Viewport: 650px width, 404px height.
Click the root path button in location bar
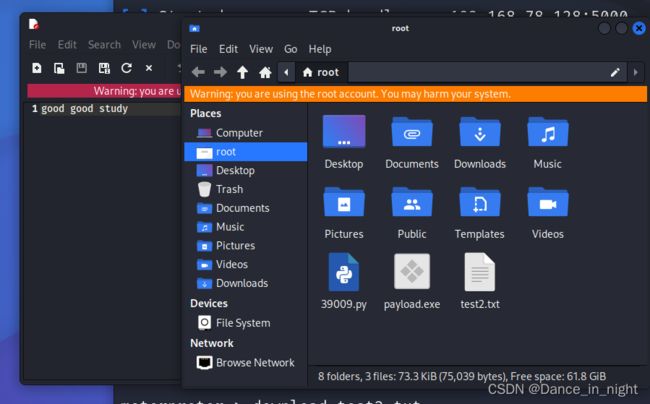click(321, 72)
